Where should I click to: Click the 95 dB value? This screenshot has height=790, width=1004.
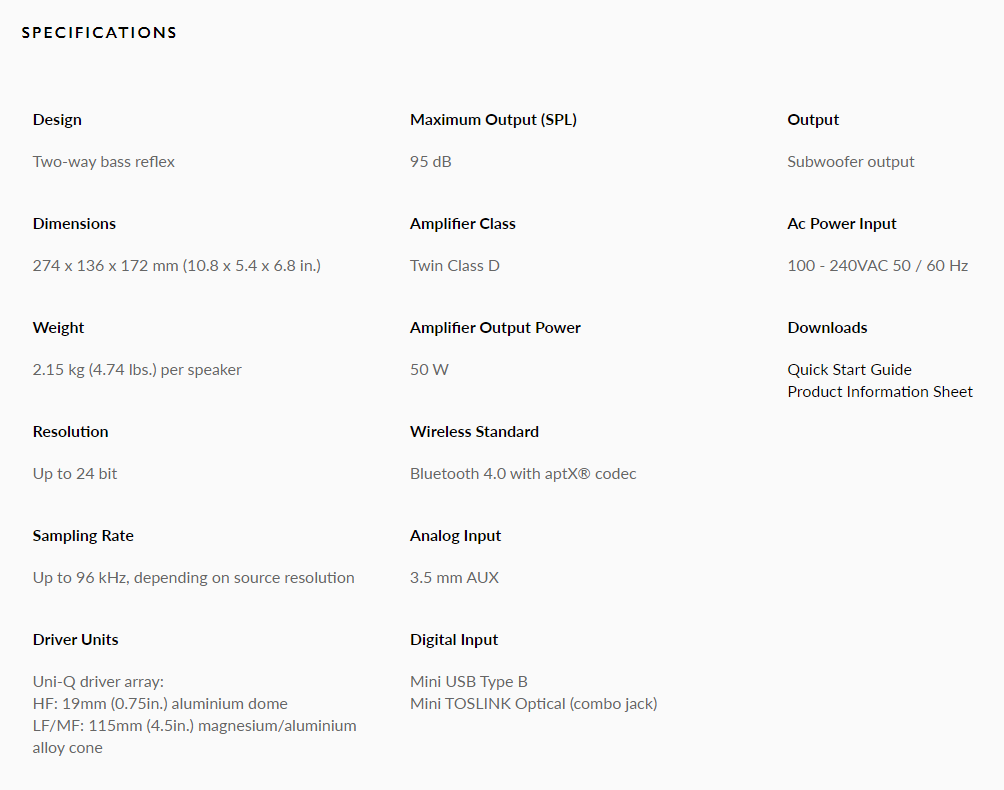[x=430, y=162]
